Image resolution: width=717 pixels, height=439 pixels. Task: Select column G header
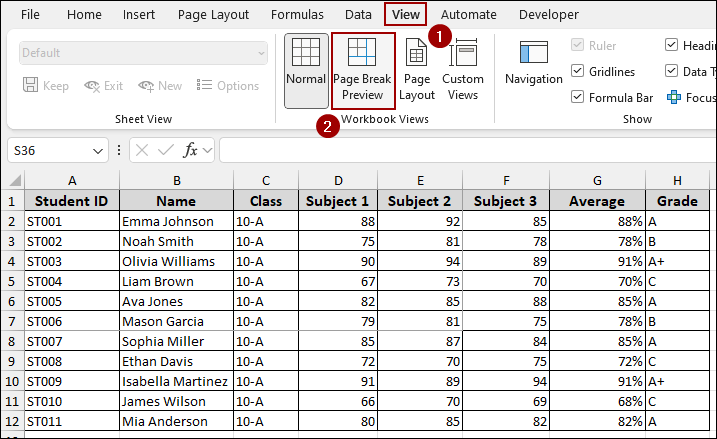pyautogui.click(x=597, y=180)
